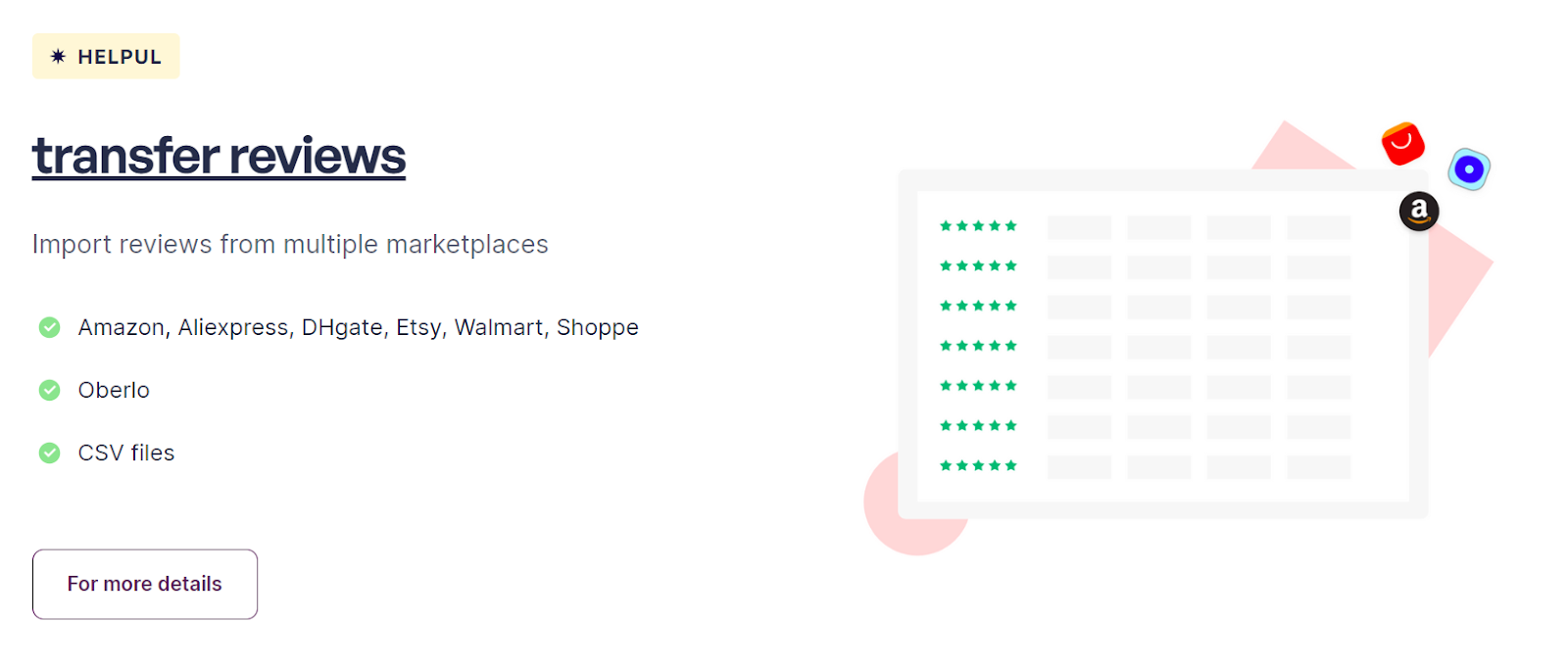Click the star icon in HELPUL badge
1568x669 pixels.
pyautogui.click(x=59, y=57)
